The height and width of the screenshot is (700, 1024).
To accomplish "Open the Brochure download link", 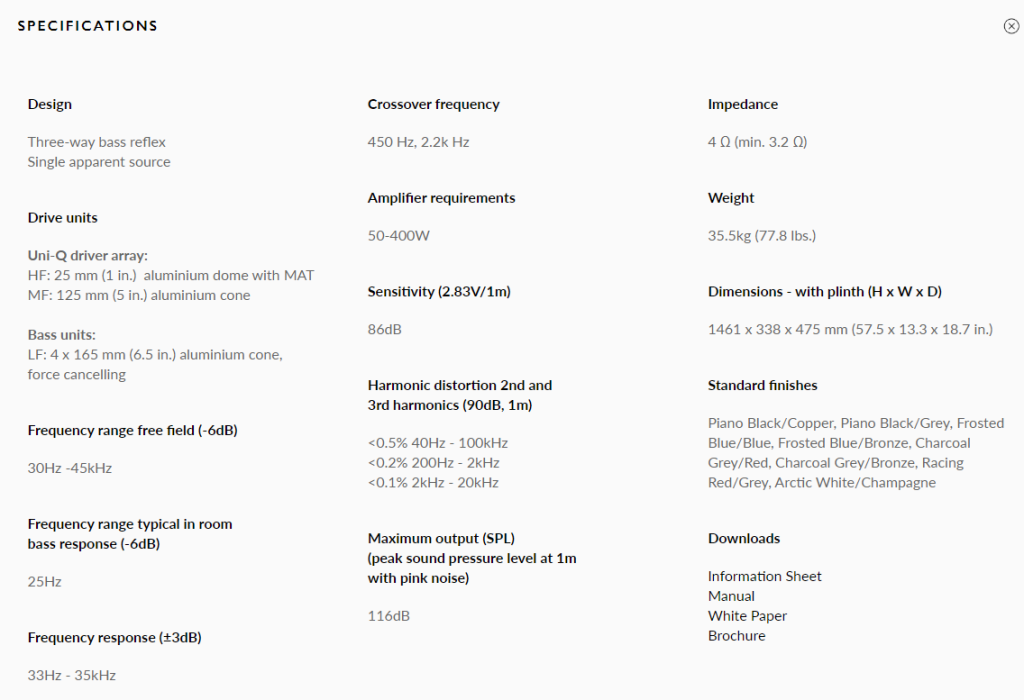I will [736, 635].
